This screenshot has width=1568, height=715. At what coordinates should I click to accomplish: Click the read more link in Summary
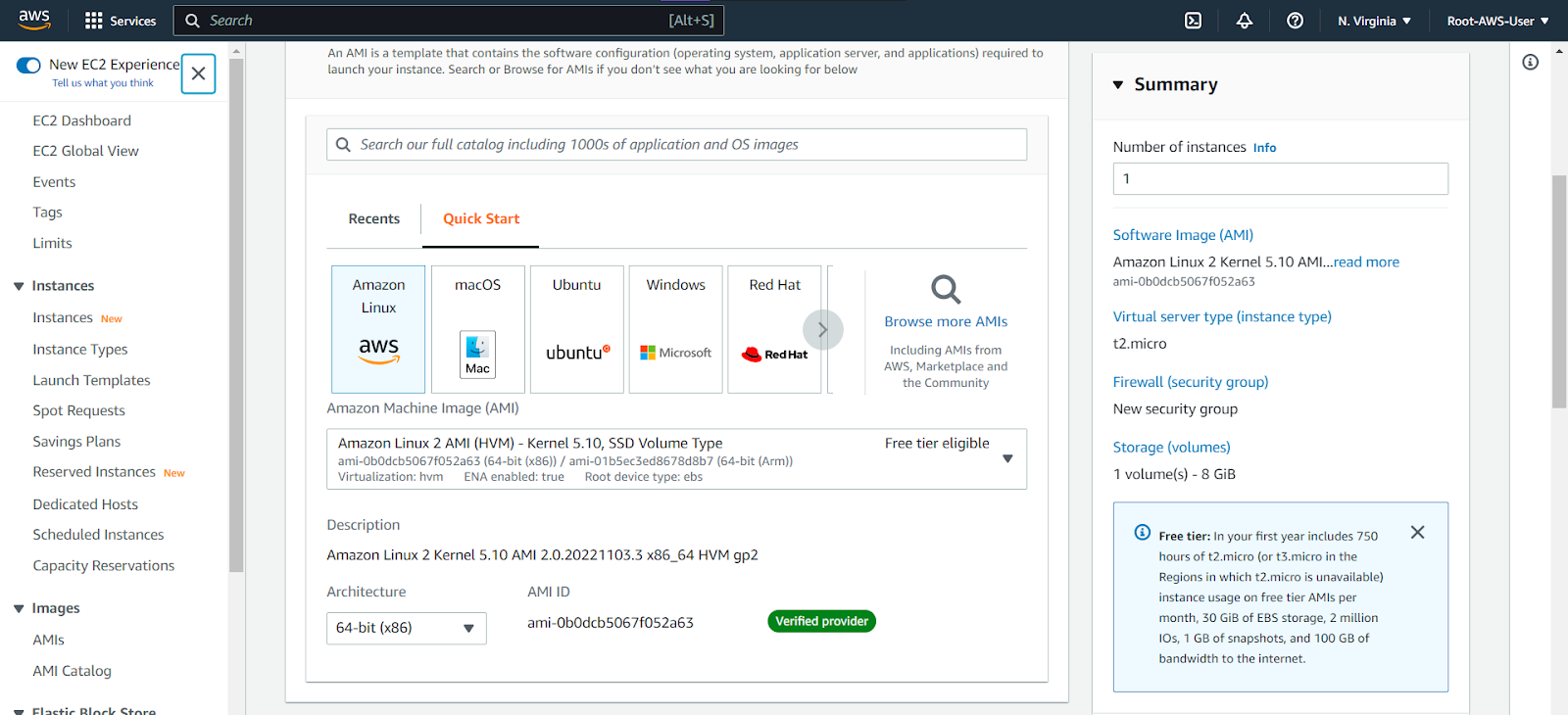[x=1366, y=262]
